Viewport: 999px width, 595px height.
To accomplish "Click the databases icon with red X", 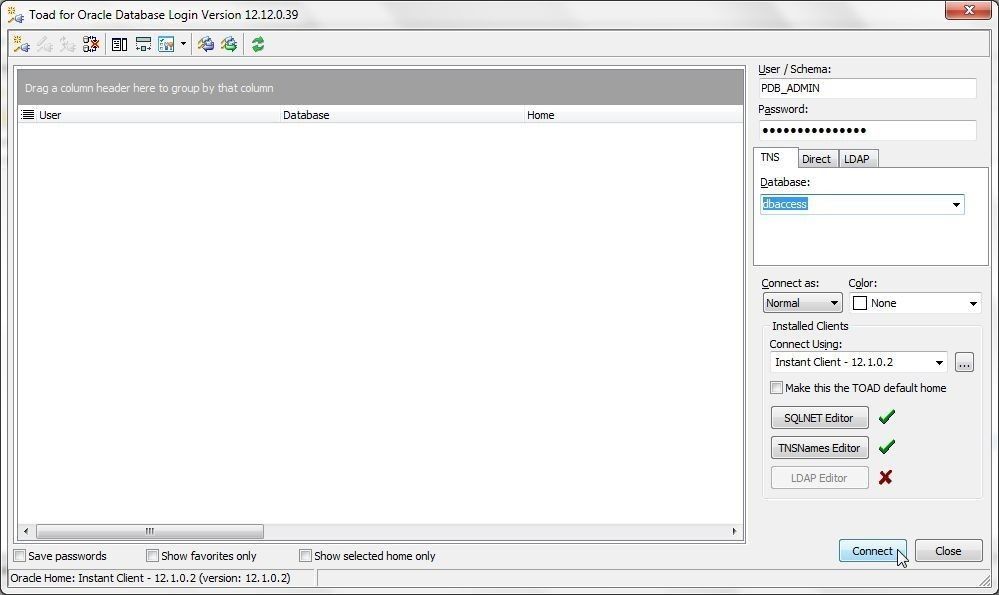I will coord(91,44).
